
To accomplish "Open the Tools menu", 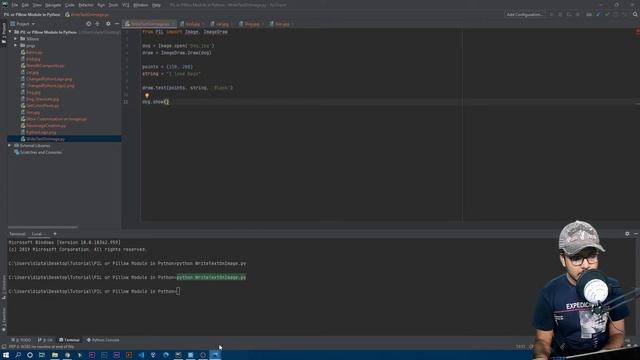I will [x=113, y=5].
